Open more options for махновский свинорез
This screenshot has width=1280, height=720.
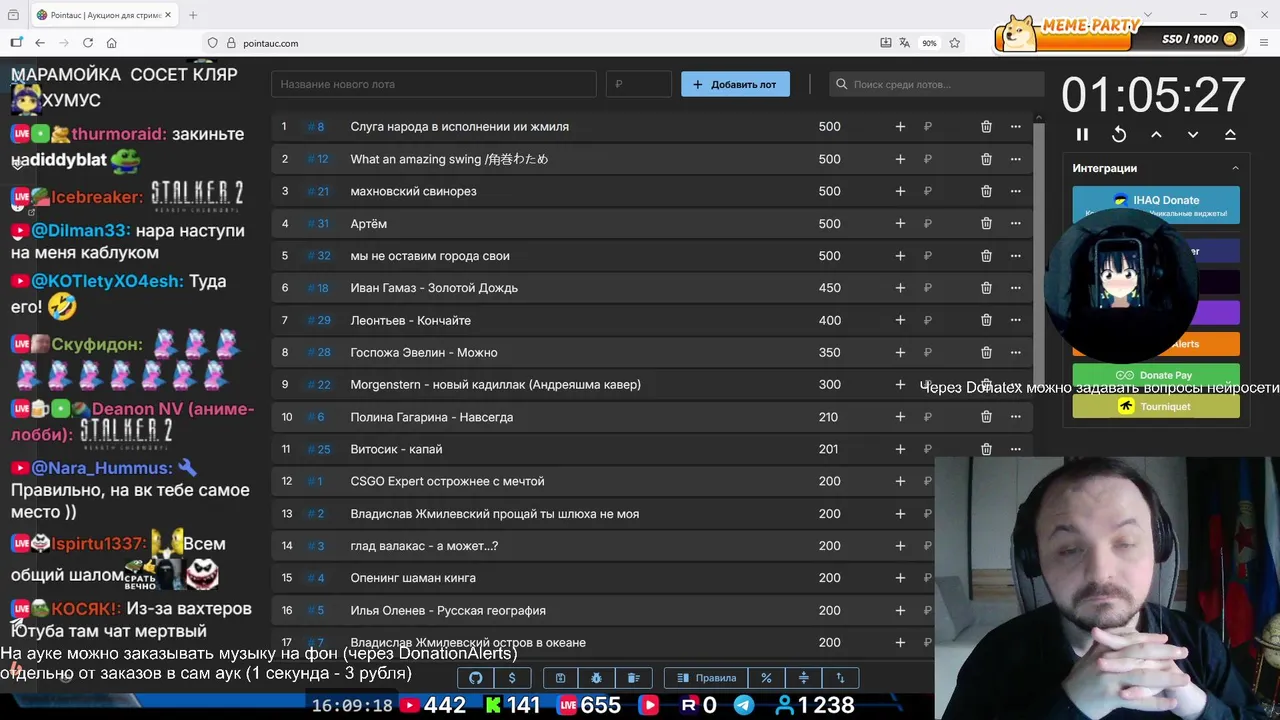click(x=1016, y=191)
